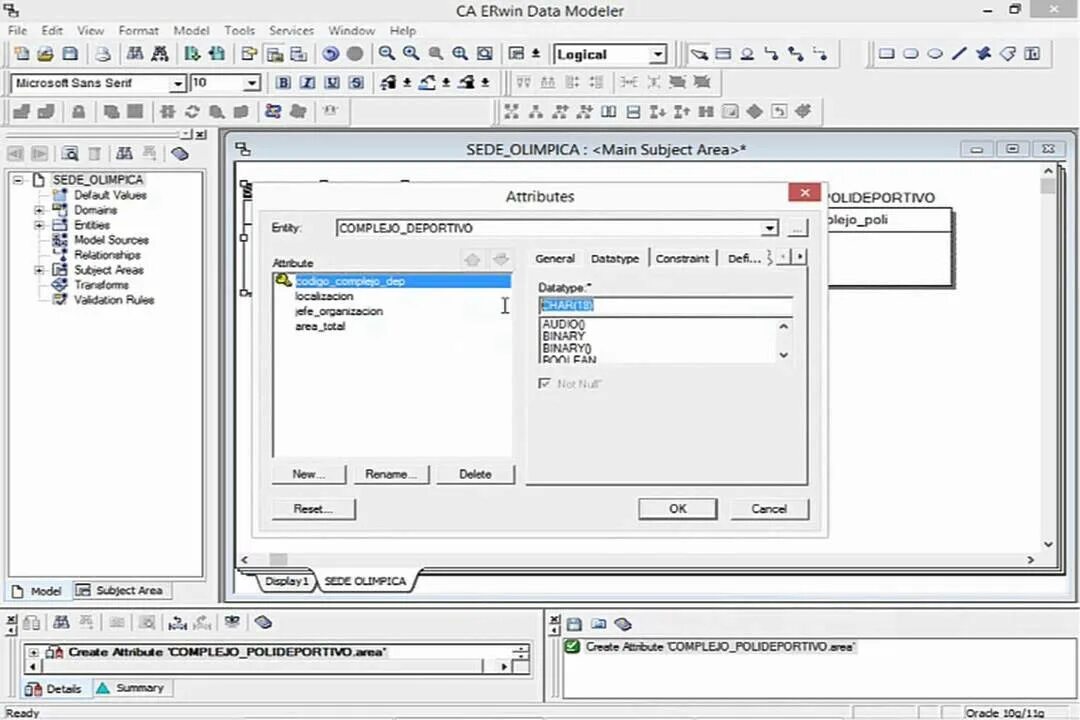Expand the Create Attribute log entry
This screenshot has width=1080, height=720.
(x=33, y=652)
